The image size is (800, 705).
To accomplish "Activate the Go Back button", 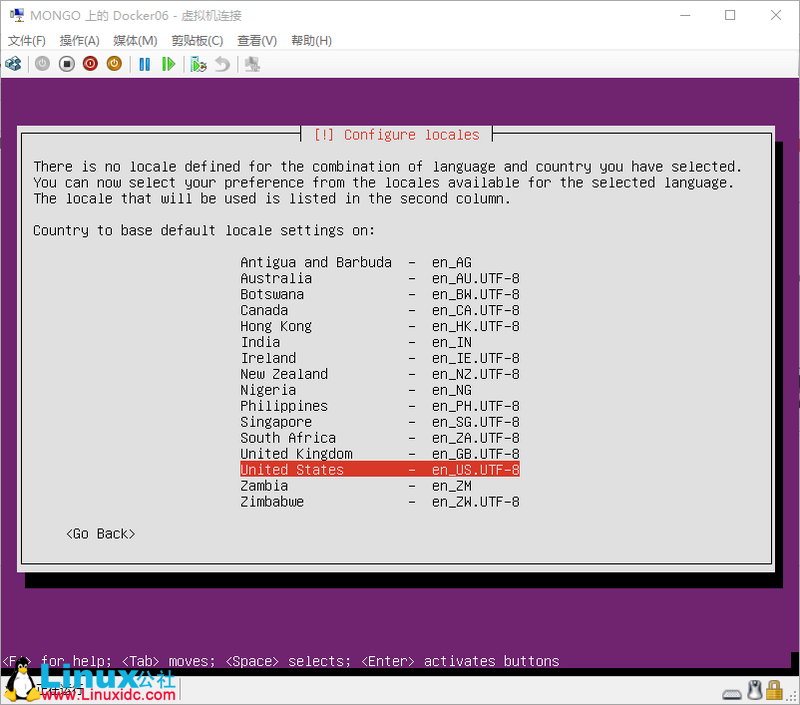I will tap(99, 533).
